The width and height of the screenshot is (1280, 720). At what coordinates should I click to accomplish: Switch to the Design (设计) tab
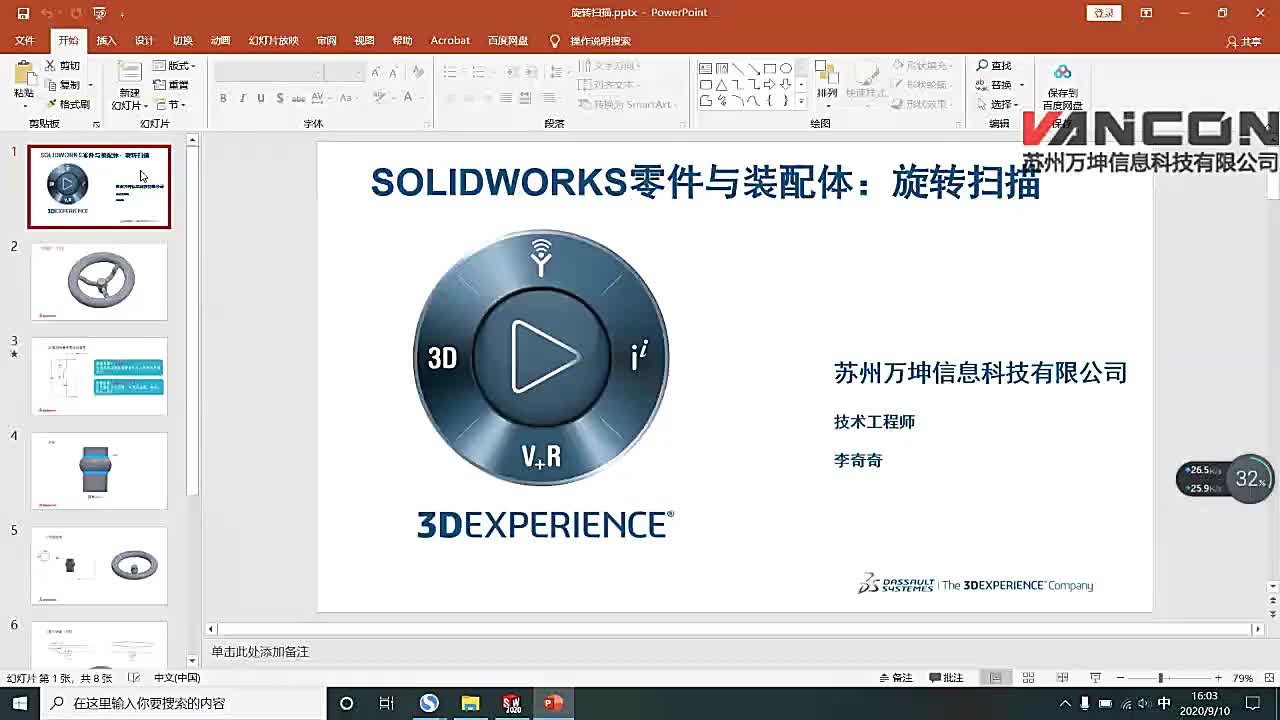(144, 41)
